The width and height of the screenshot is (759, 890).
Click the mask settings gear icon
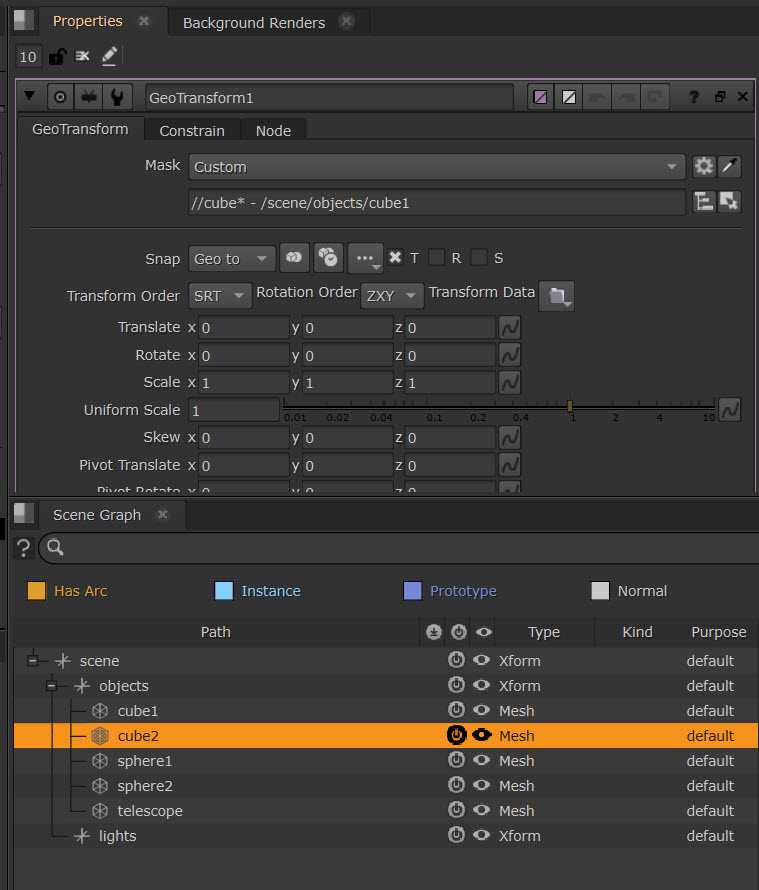click(704, 167)
